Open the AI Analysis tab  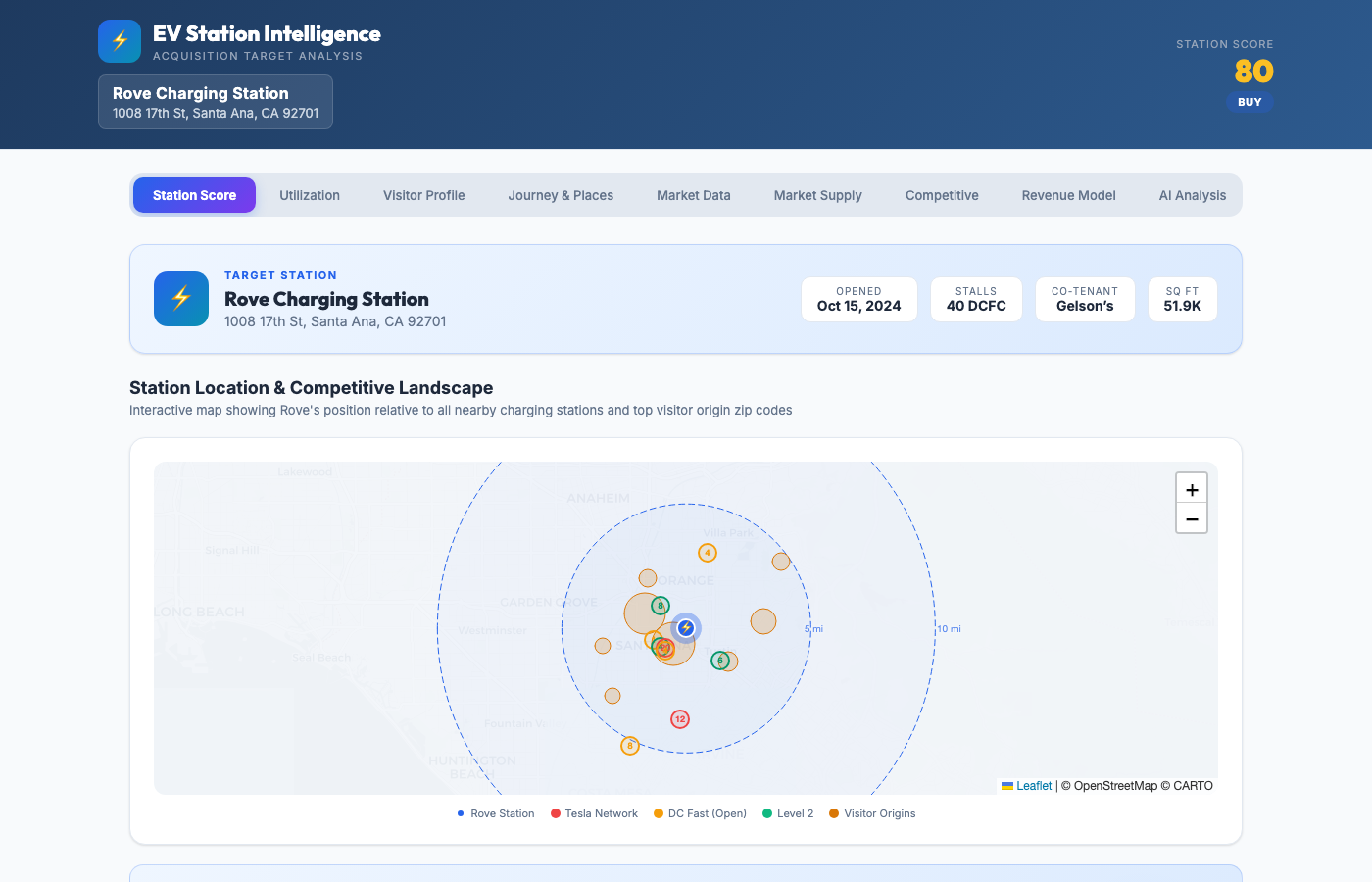pyautogui.click(x=1192, y=195)
